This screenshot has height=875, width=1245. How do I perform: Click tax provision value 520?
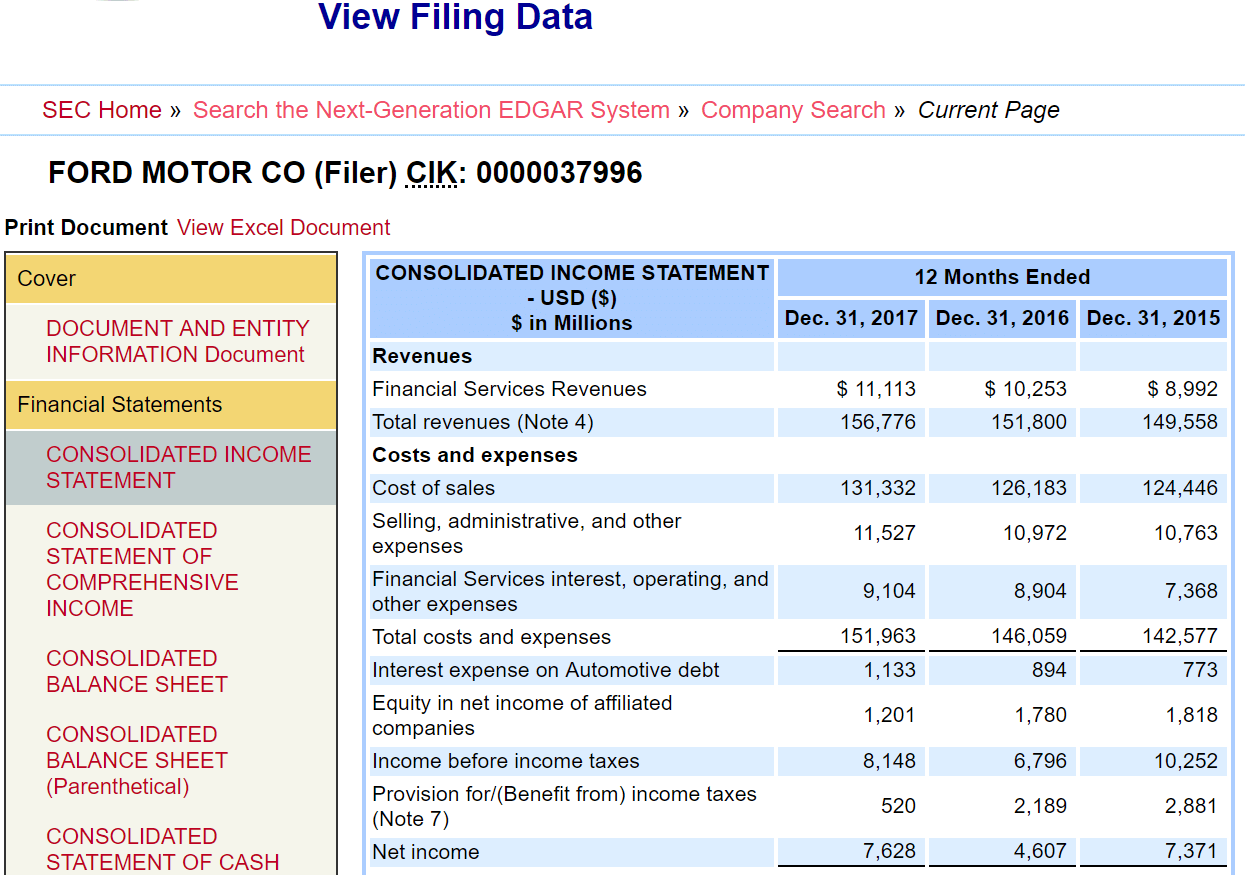(x=898, y=806)
